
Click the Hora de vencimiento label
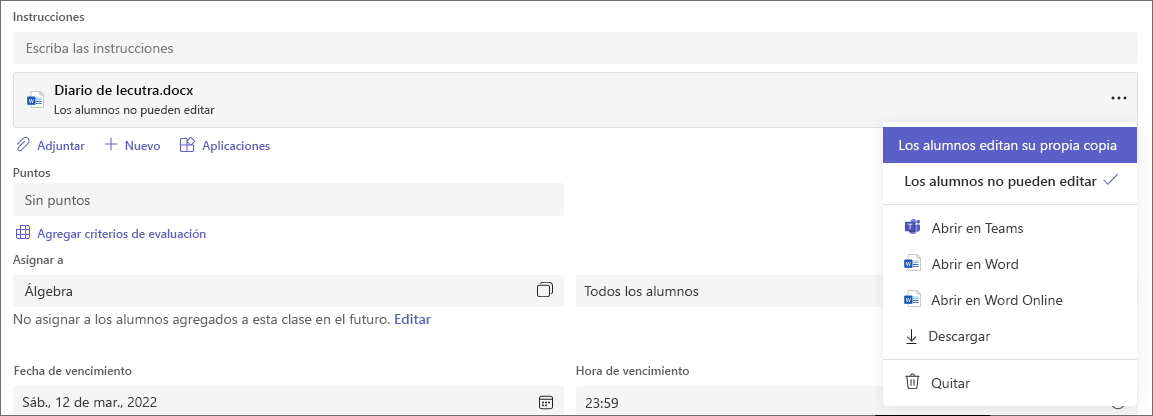632,371
